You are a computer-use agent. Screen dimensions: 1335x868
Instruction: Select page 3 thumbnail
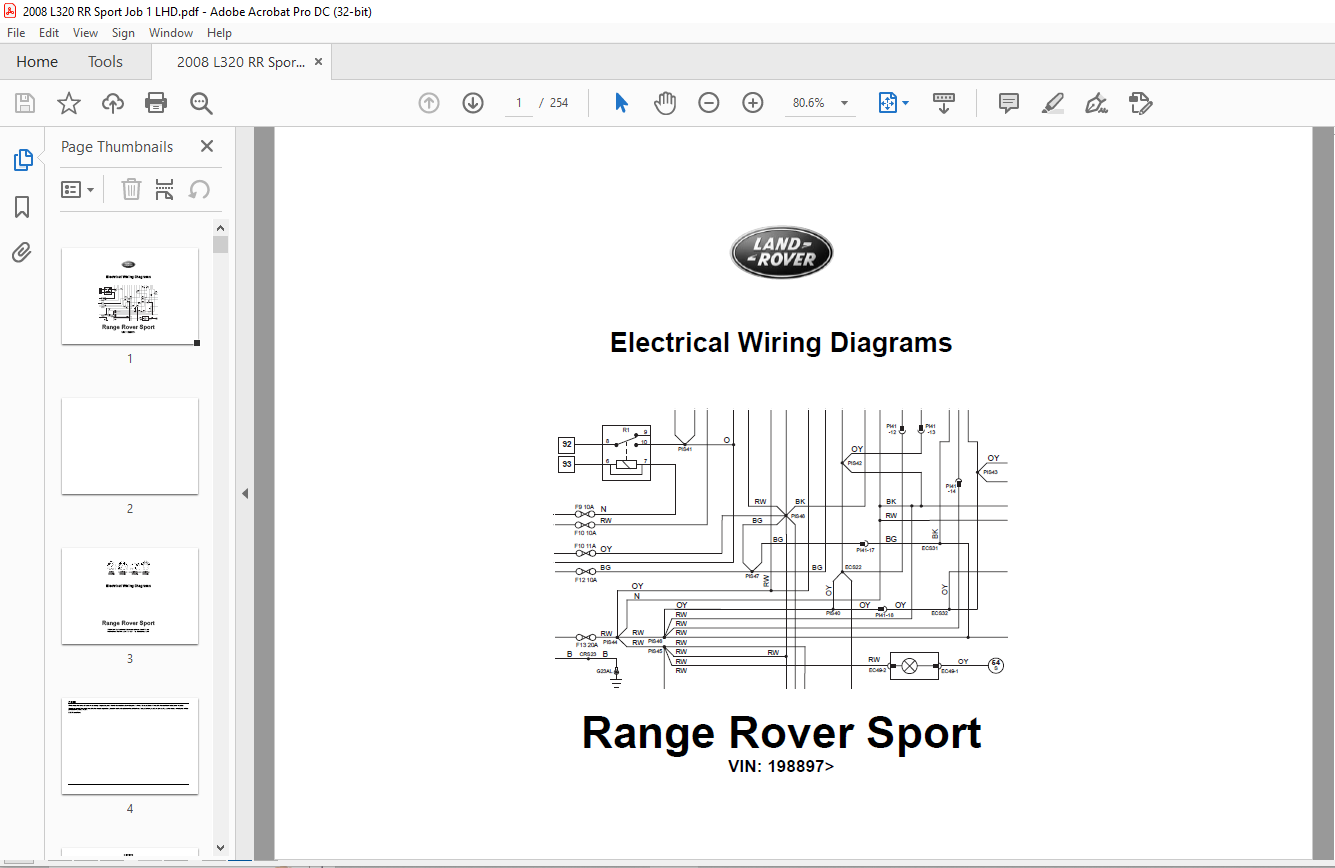coord(130,596)
